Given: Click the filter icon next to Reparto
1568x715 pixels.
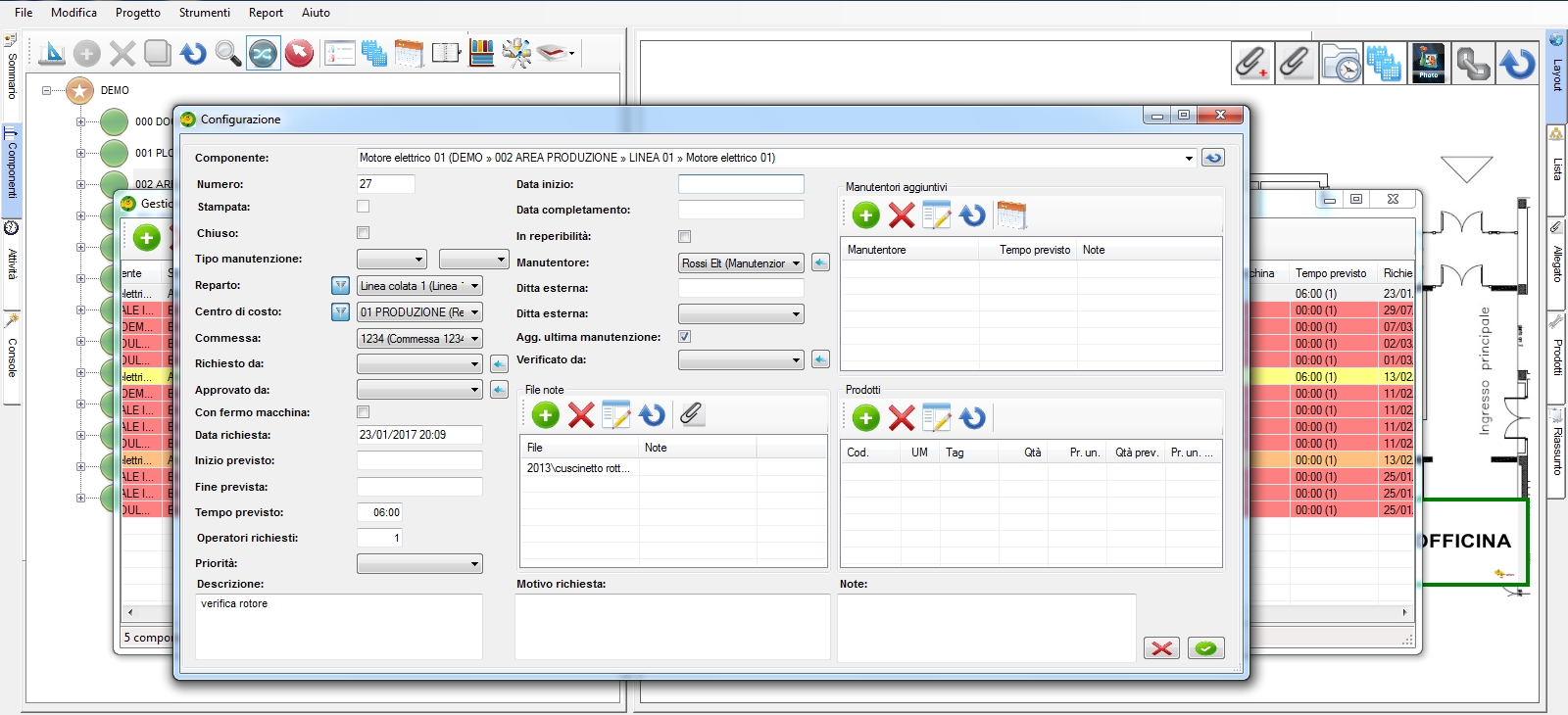Looking at the screenshot, I should (340, 286).
